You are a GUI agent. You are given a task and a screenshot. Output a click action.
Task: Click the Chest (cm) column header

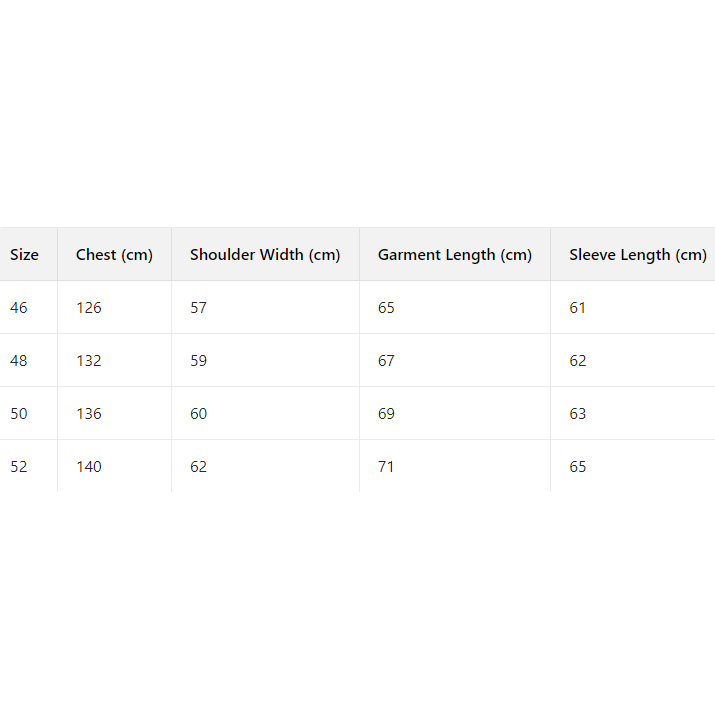point(114,255)
